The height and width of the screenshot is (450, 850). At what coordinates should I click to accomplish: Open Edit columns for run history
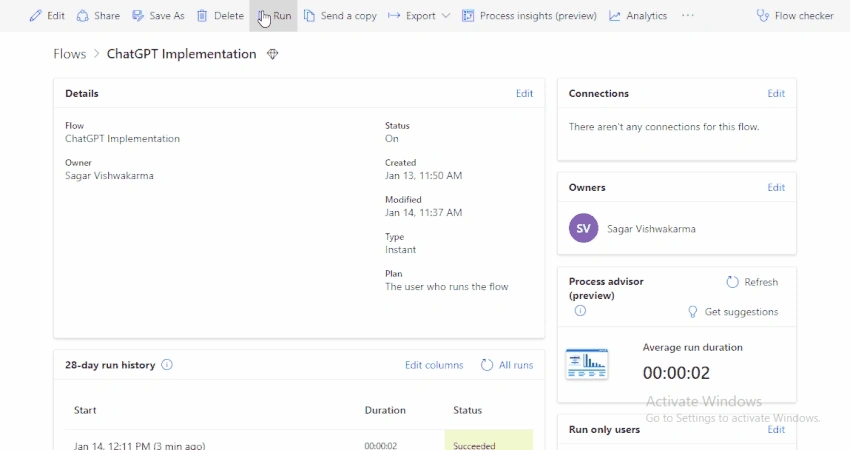tap(434, 365)
